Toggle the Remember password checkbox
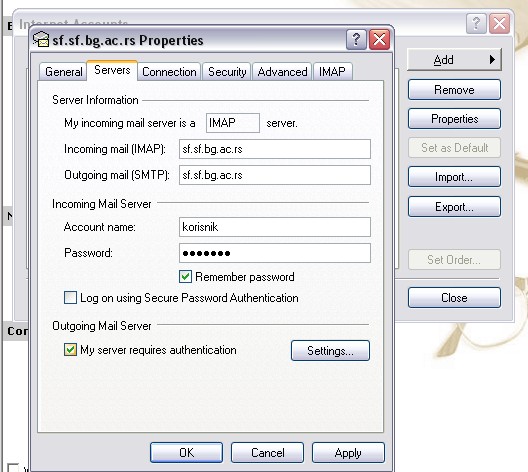 click(186, 277)
